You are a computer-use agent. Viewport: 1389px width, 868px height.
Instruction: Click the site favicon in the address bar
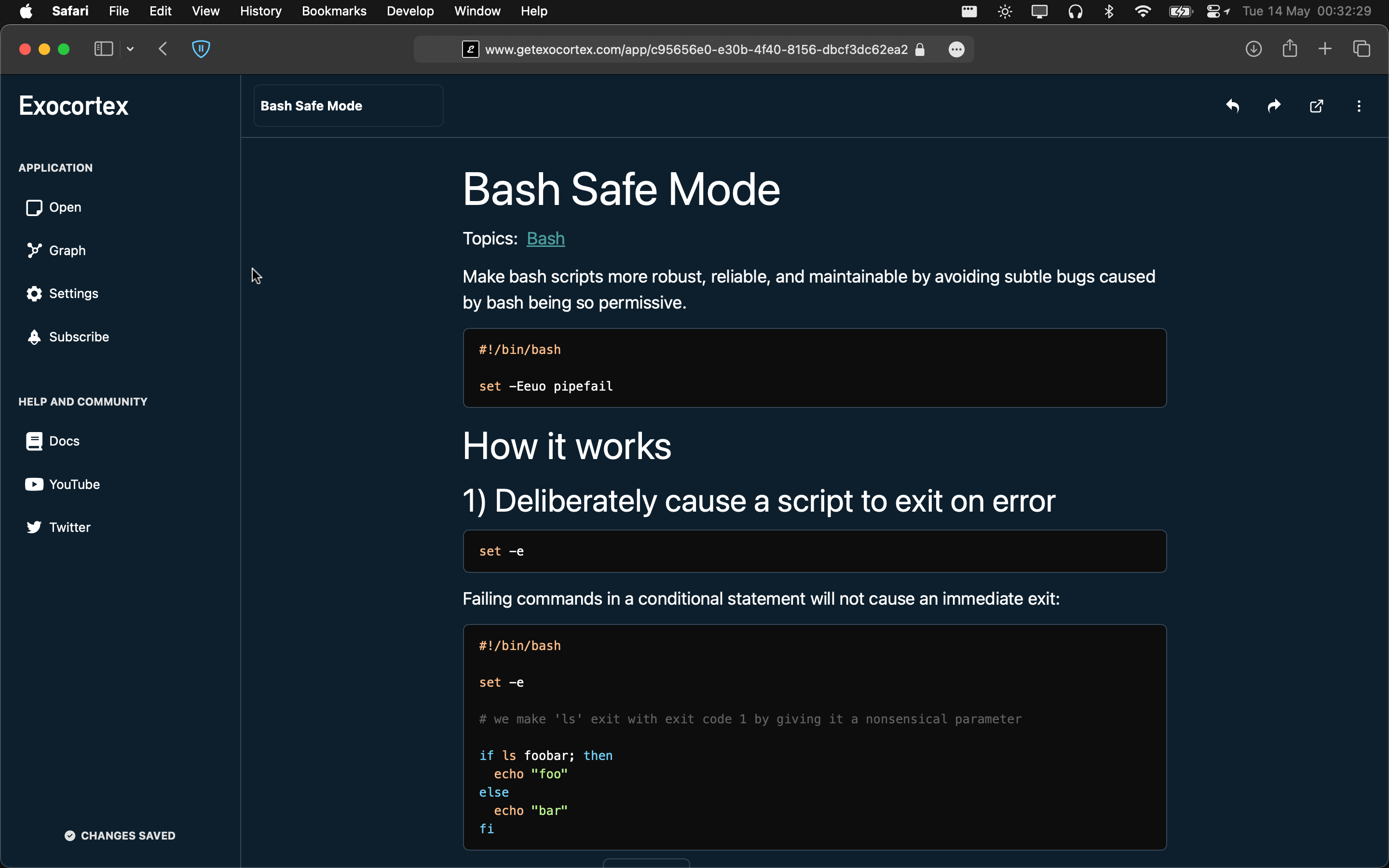pos(471,49)
